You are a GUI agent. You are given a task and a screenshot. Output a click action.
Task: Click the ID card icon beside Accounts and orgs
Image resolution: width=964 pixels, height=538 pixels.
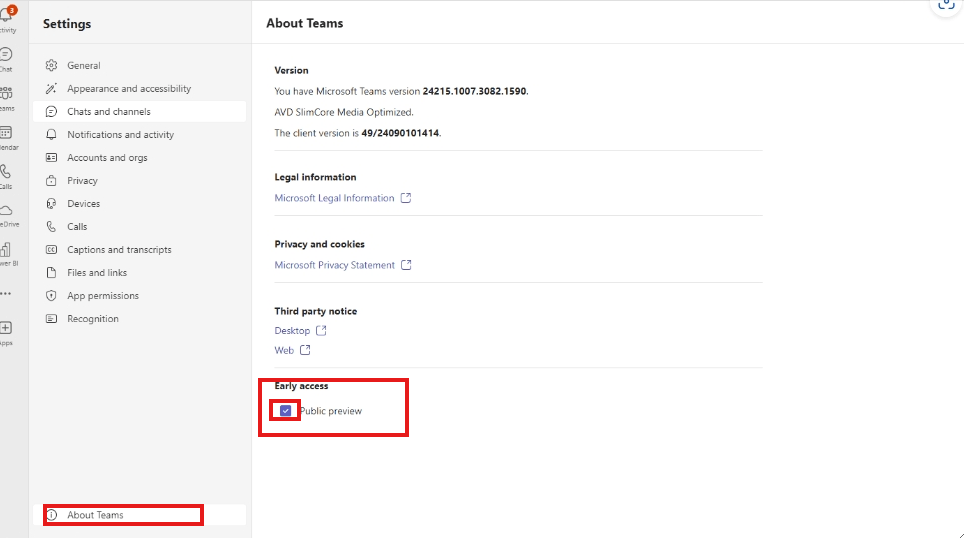[52, 157]
